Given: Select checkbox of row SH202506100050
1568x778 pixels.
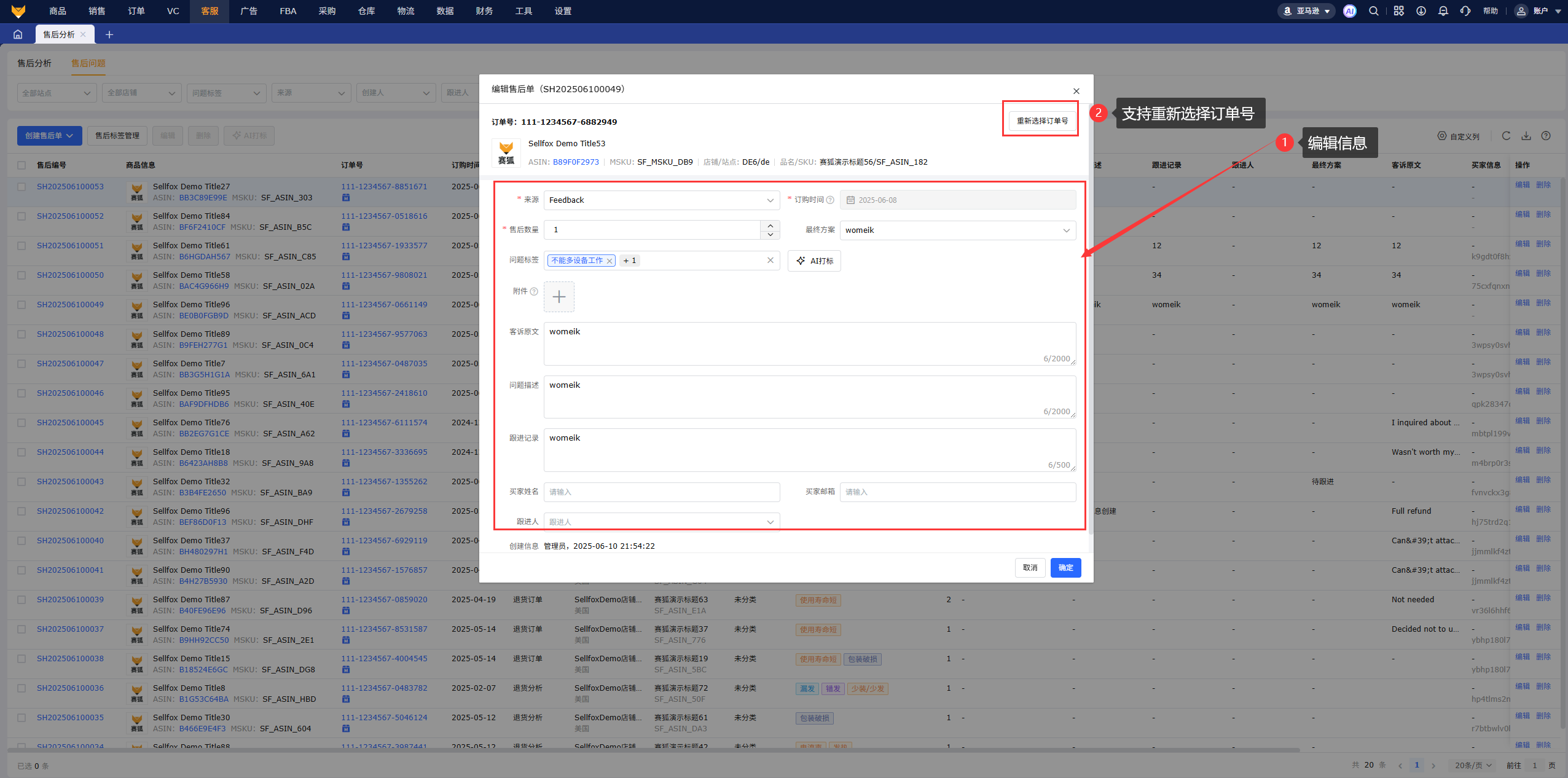Looking at the screenshot, I should (x=22, y=275).
